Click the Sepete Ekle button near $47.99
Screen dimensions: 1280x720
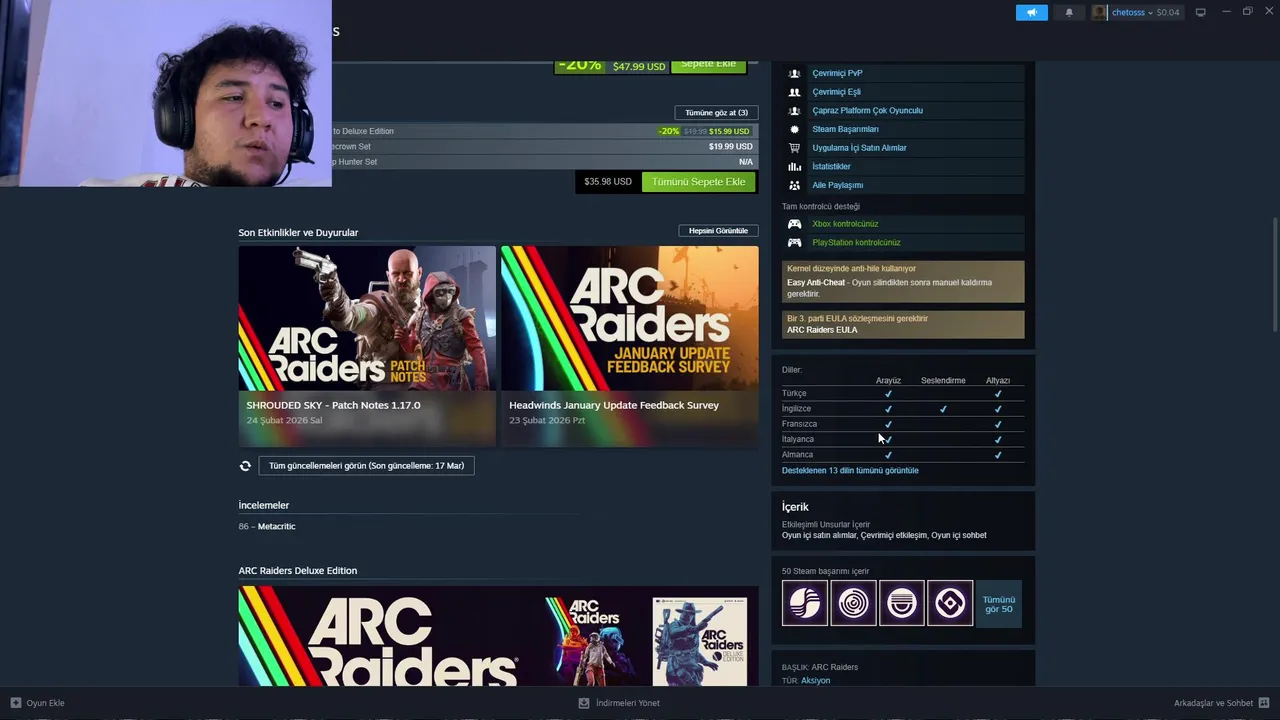[708, 66]
